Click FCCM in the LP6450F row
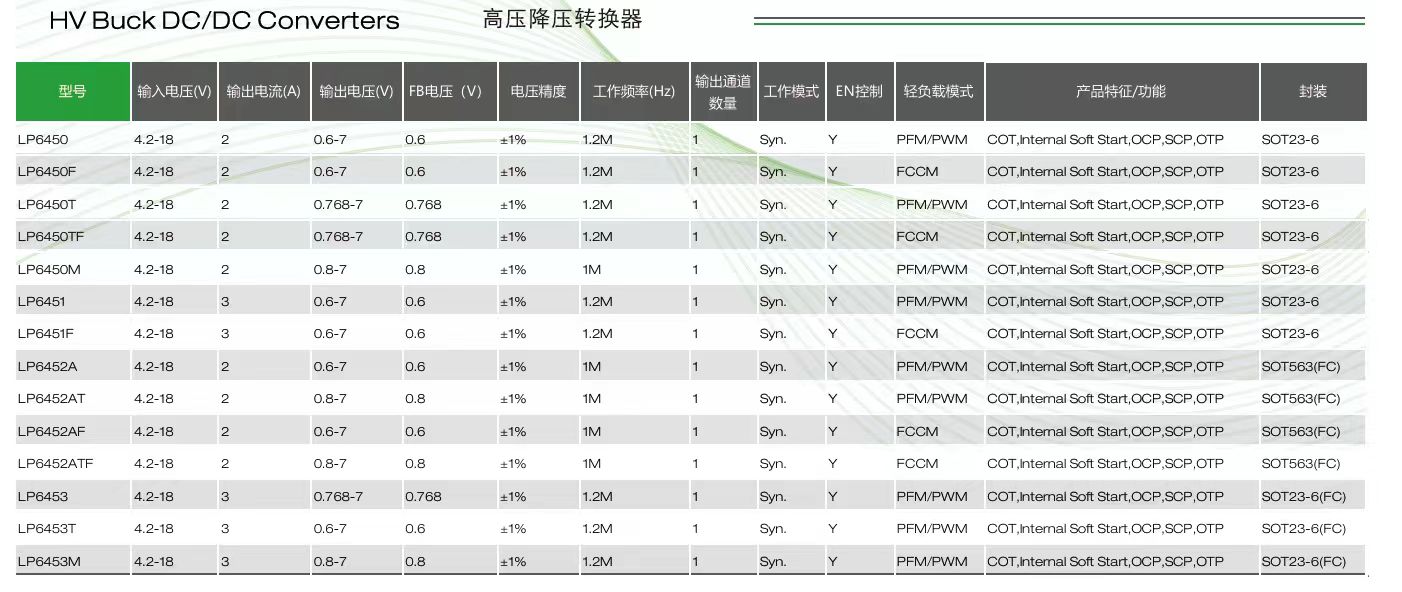This screenshot has height=592, width=1402. click(917, 172)
